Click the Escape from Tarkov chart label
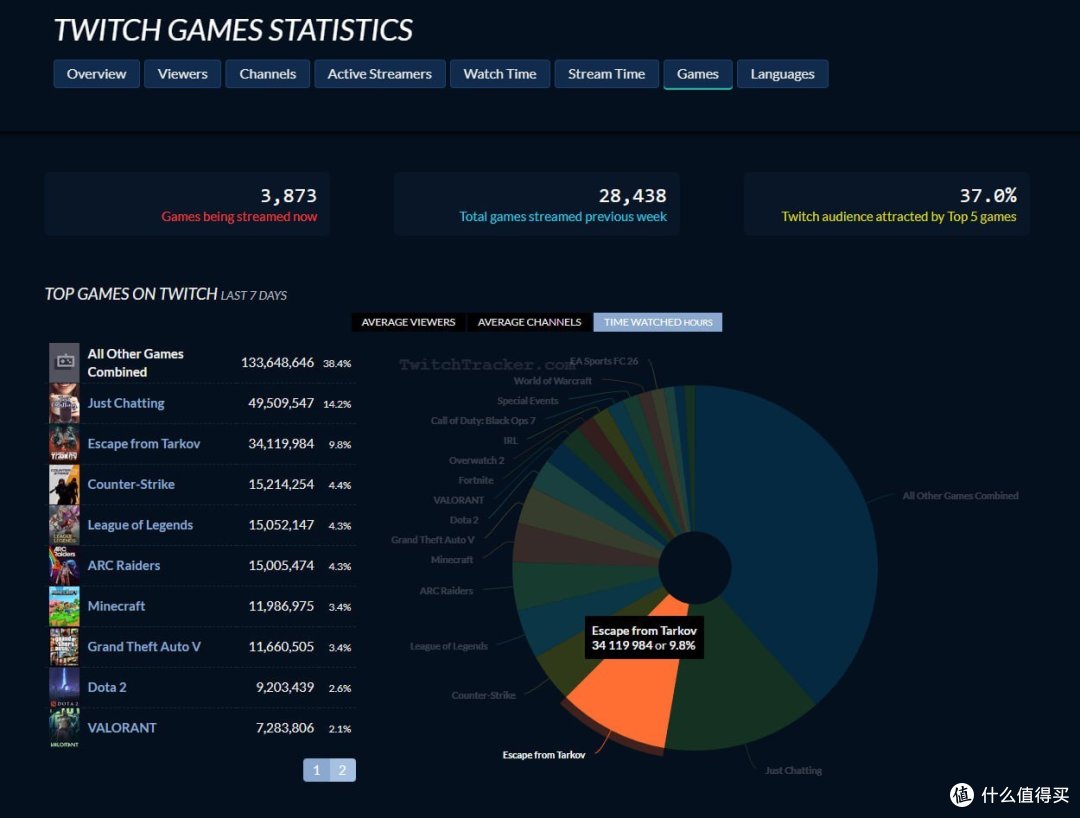 pos(543,755)
